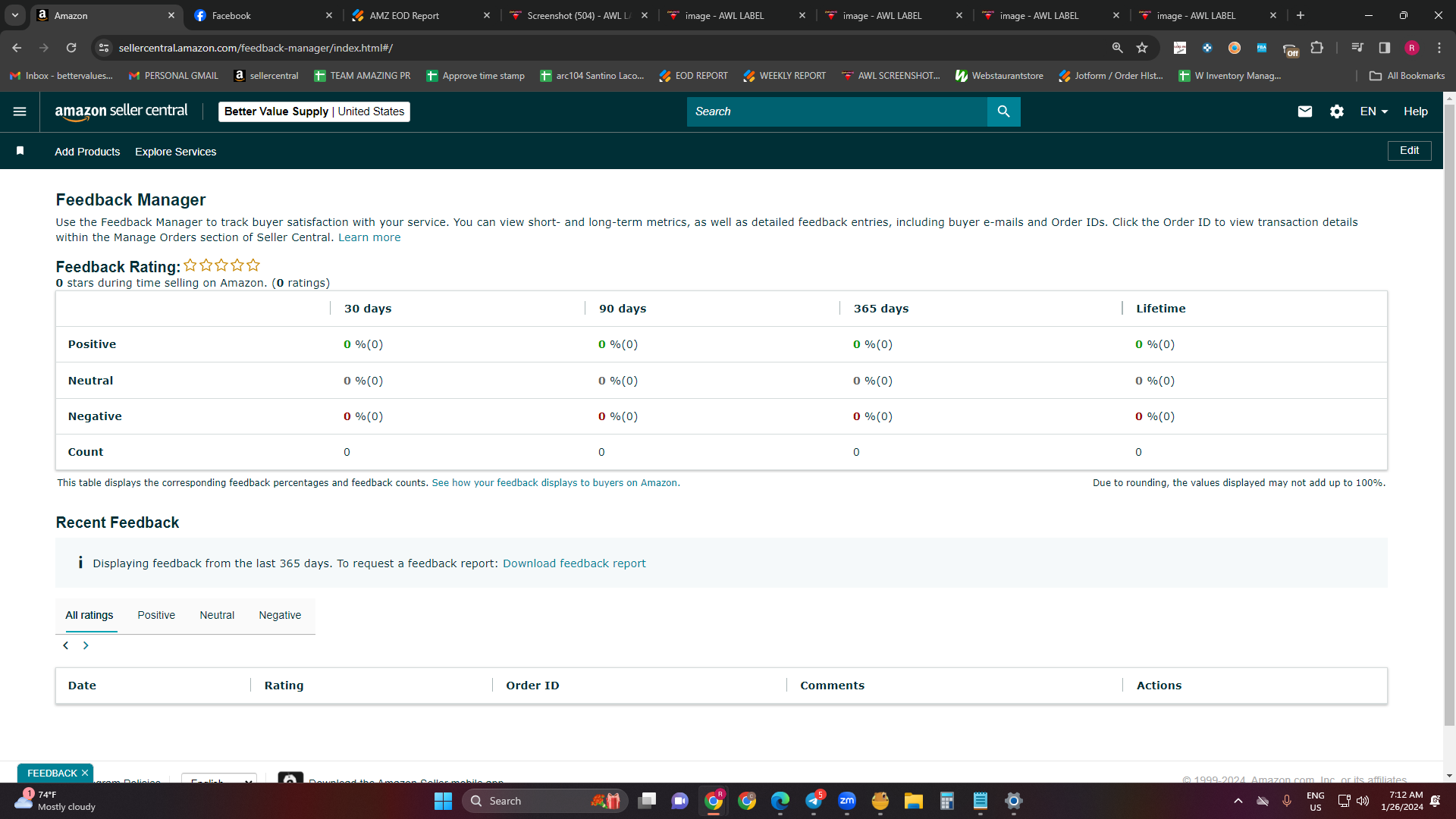Click the search magnifier button in Seller Central

pyautogui.click(x=1003, y=111)
